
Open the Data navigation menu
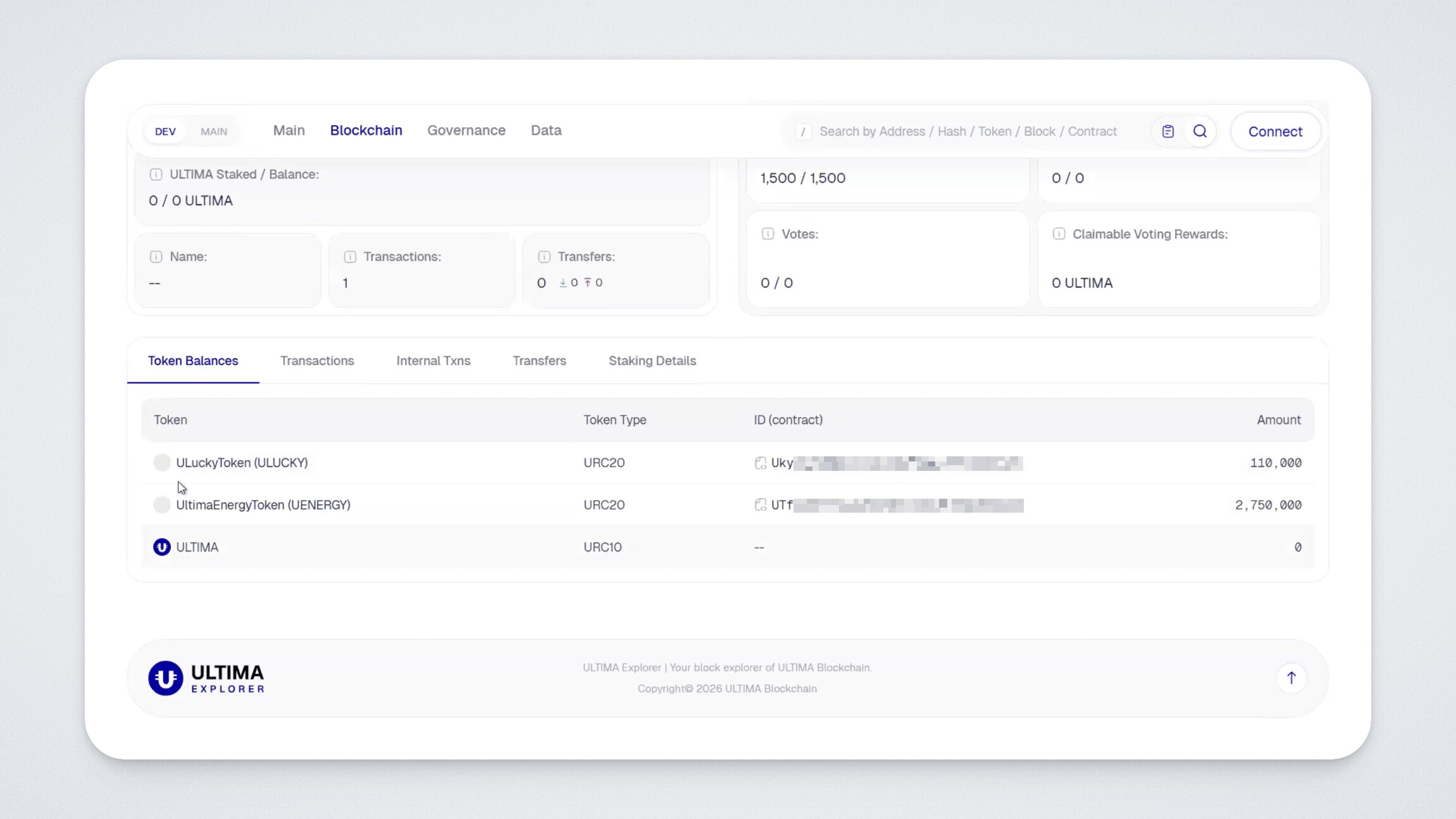545,130
